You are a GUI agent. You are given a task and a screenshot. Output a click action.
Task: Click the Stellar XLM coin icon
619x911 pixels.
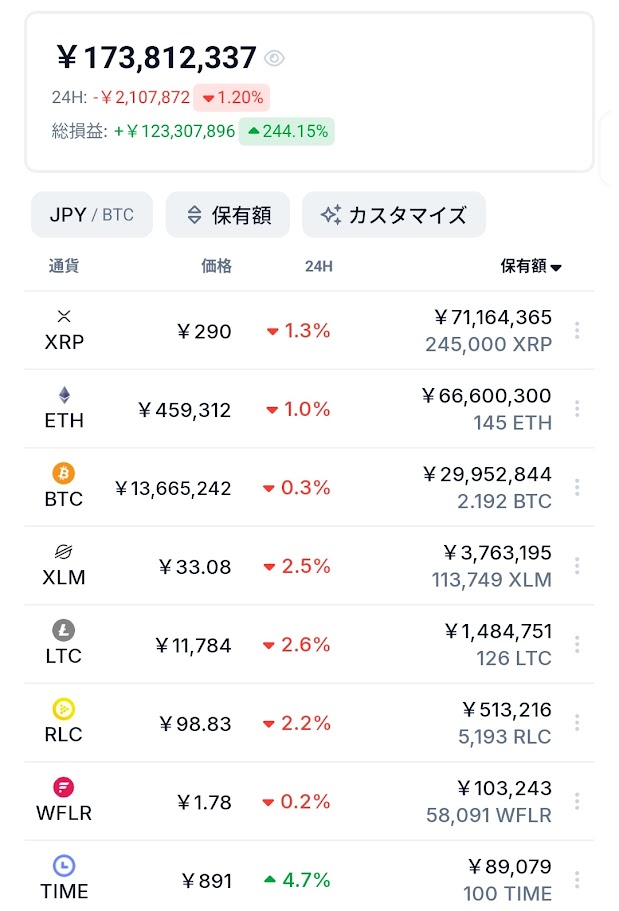(x=64, y=552)
